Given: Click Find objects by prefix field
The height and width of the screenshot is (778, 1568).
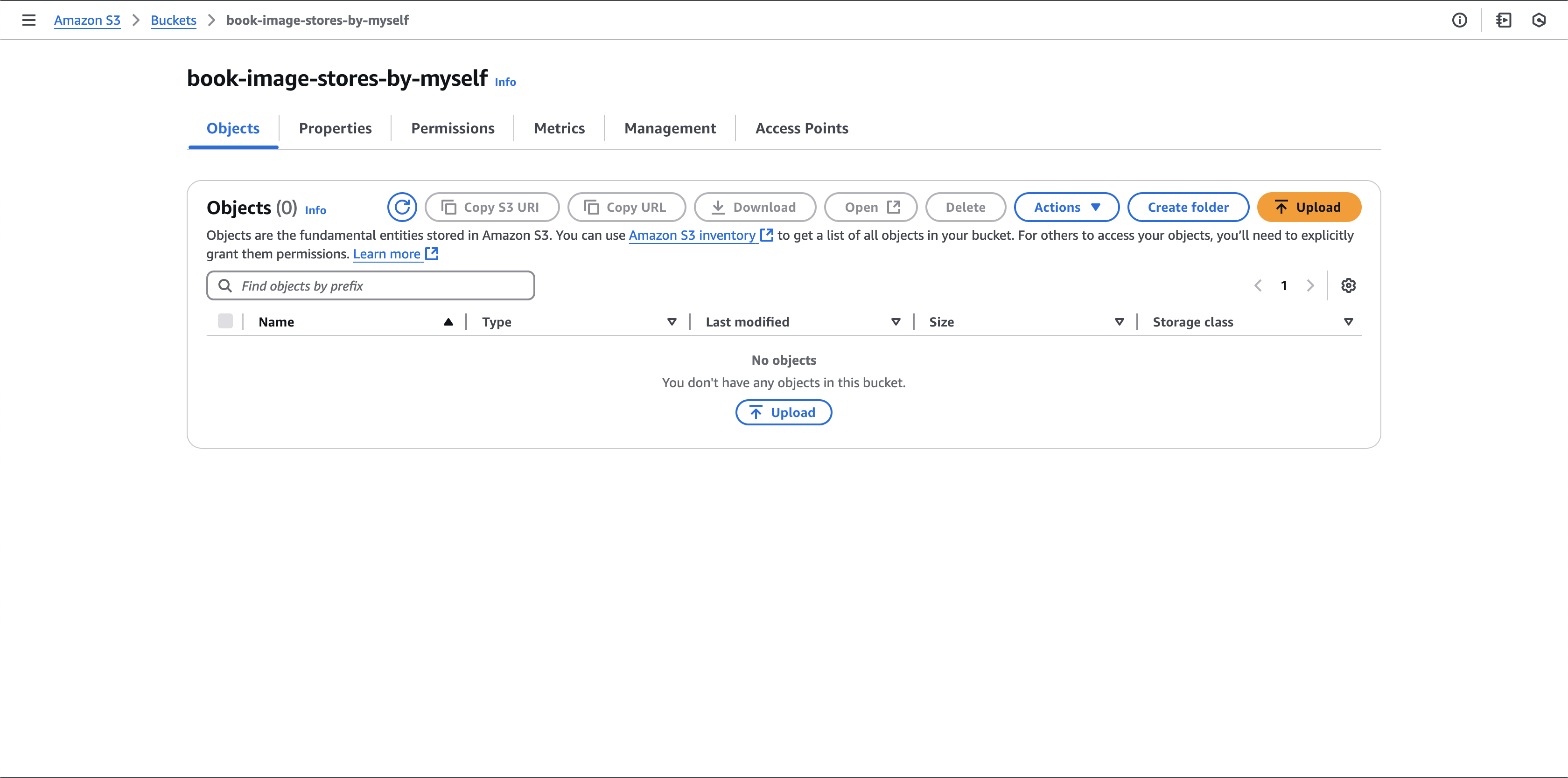Looking at the screenshot, I should click(x=370, y=285).
